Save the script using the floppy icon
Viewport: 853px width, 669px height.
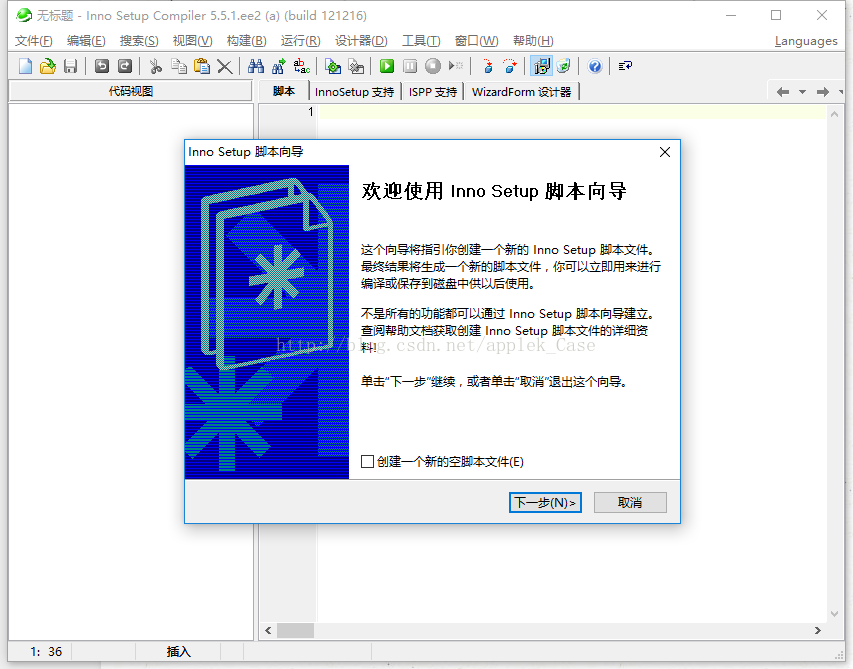point(70,66)
